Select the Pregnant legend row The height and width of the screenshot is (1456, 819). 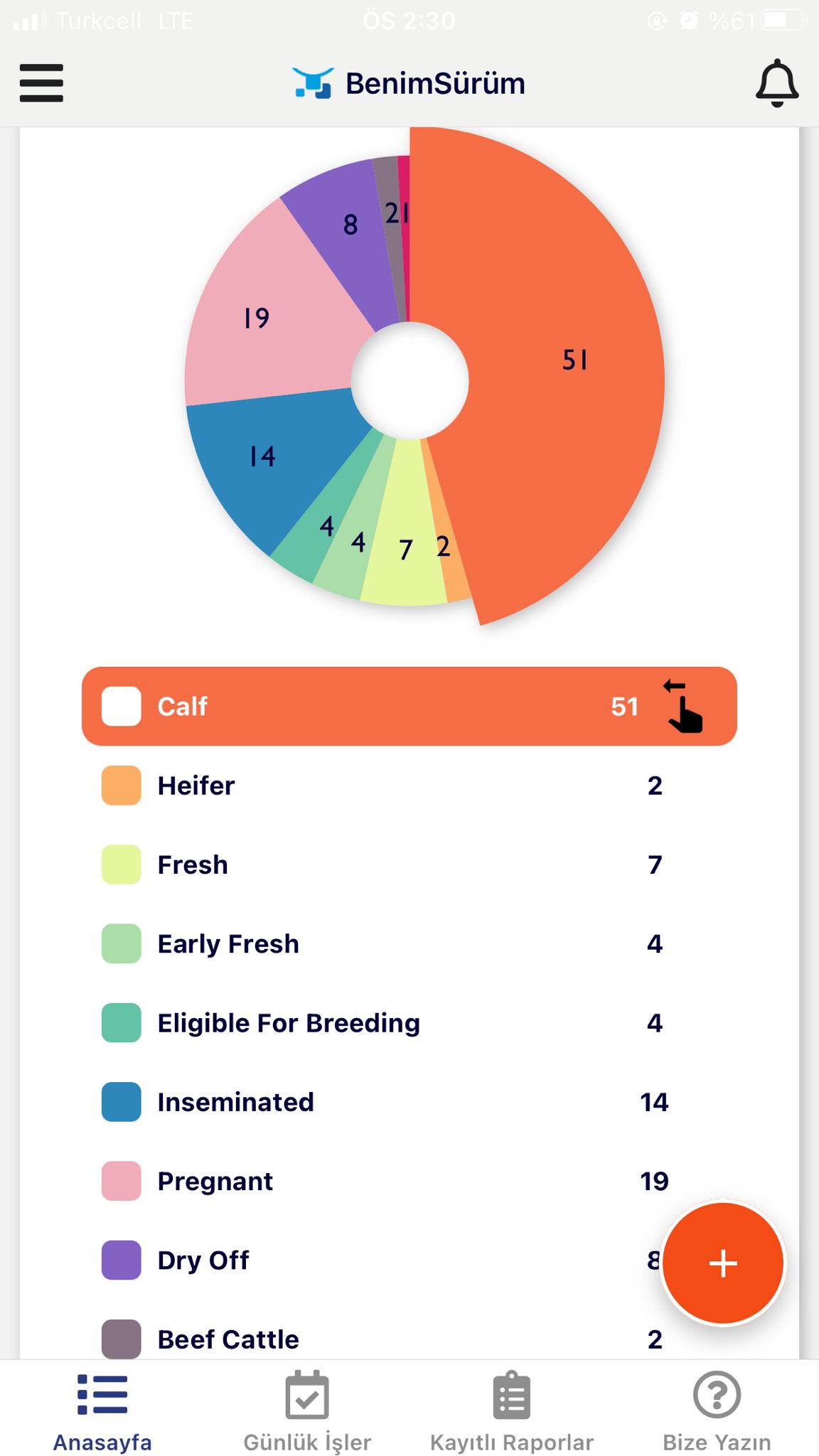point(409,1181)
